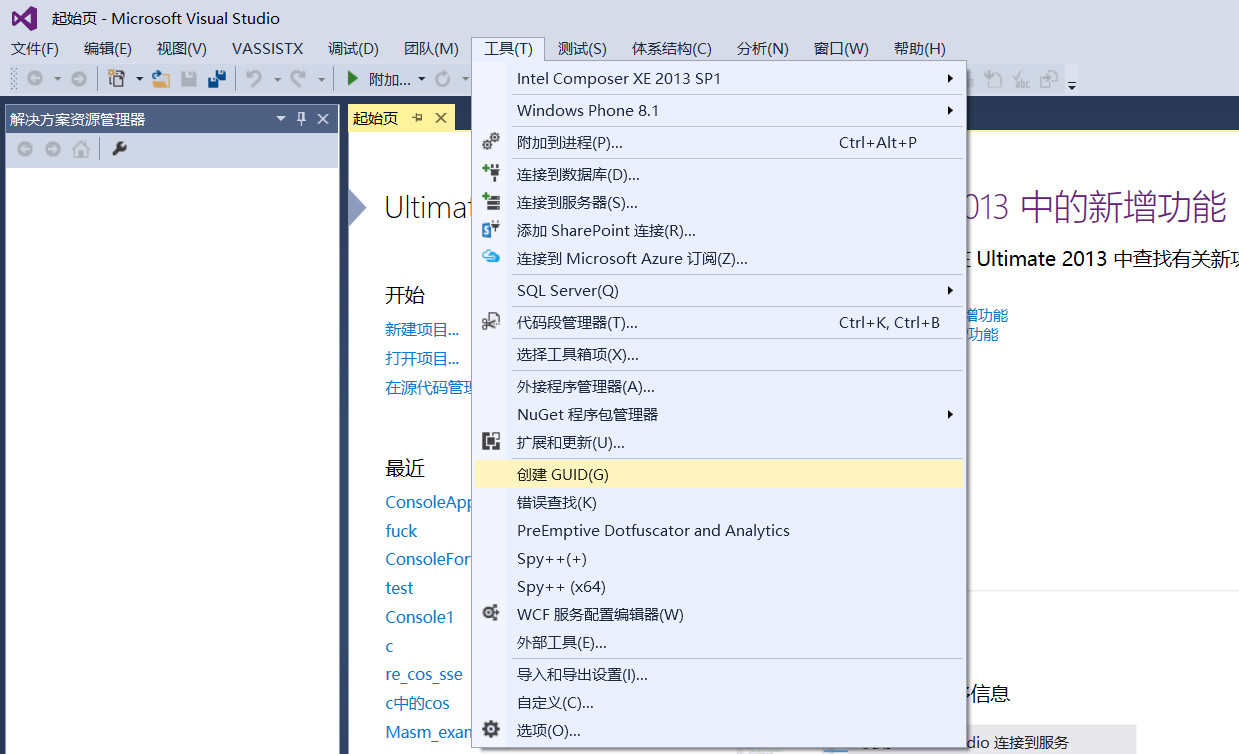
Task: Choose 附加到进程(P)... menu item
Action: pyautogui.click(x=720, y=142)
